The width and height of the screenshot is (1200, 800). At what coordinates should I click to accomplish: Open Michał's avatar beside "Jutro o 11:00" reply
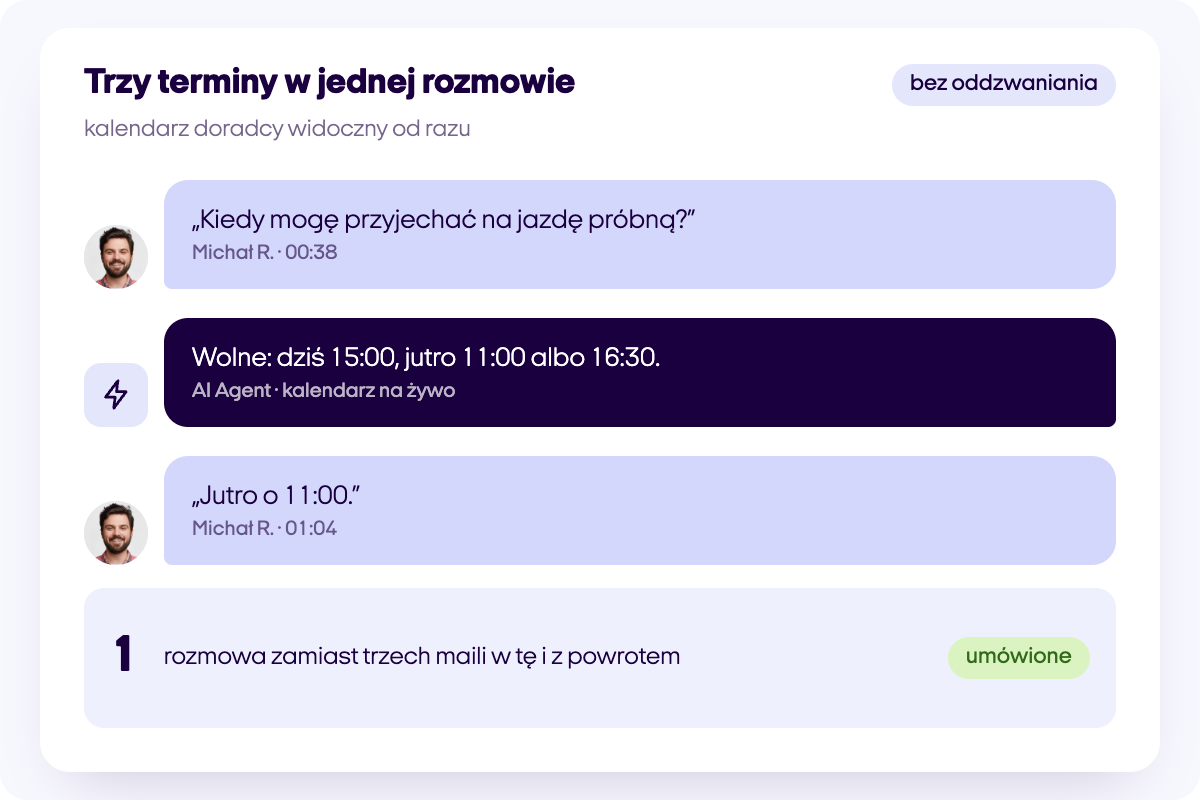click(x=116, y=533)
